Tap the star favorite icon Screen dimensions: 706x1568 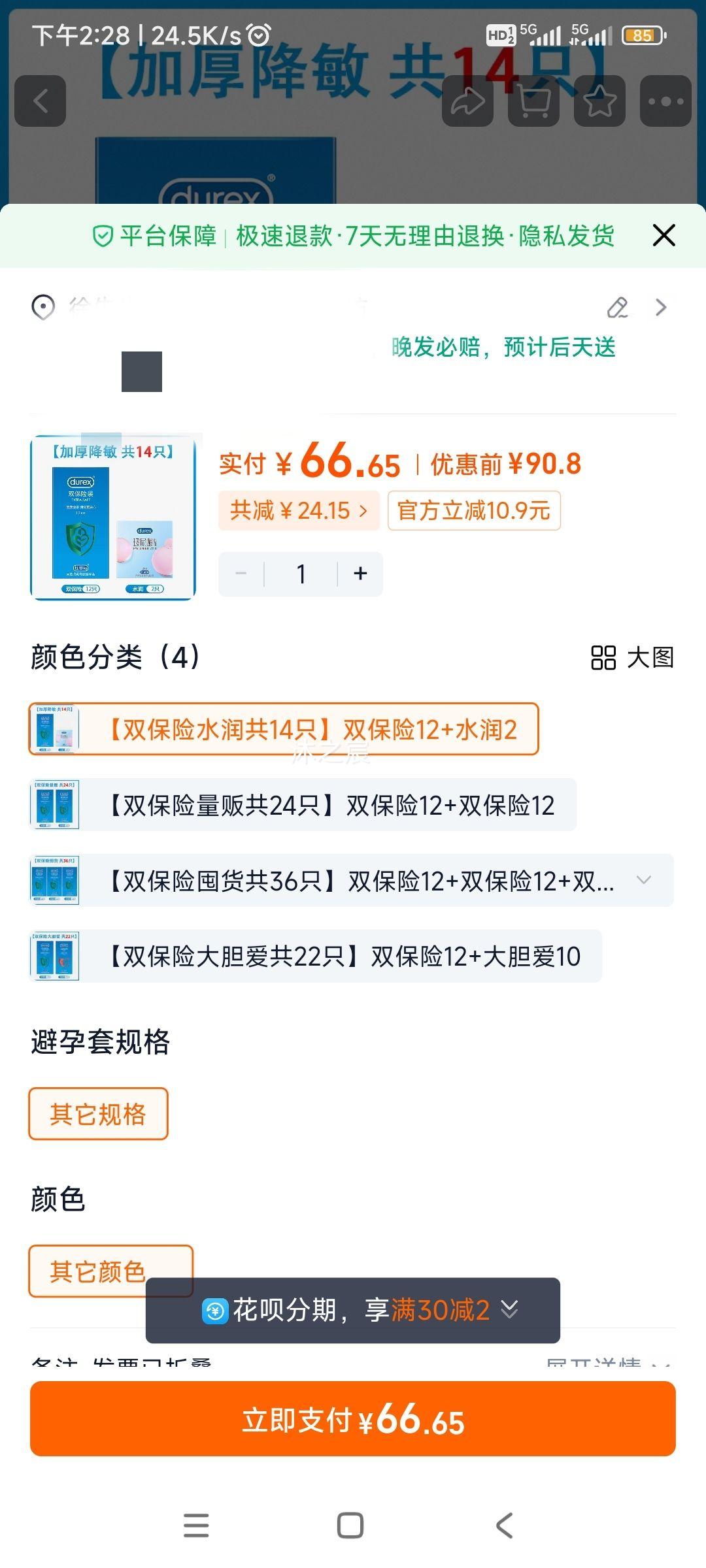click(599, 101)
